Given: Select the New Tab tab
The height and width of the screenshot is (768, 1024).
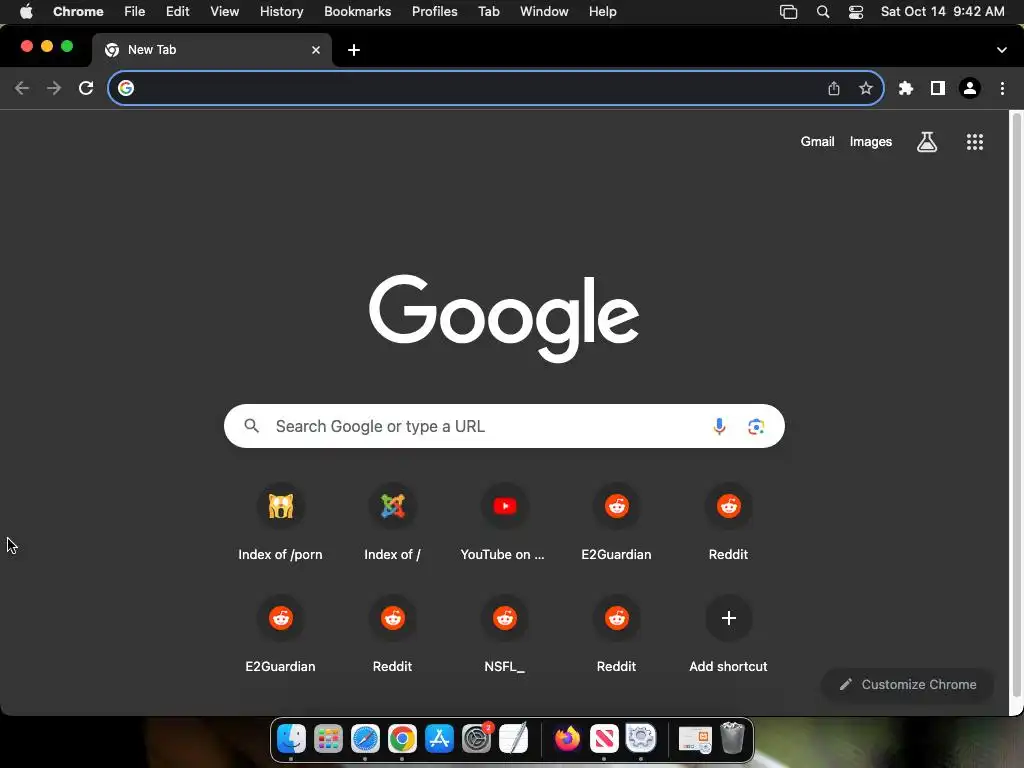Looking at the screenshot, I should click(x=212, y=50).
